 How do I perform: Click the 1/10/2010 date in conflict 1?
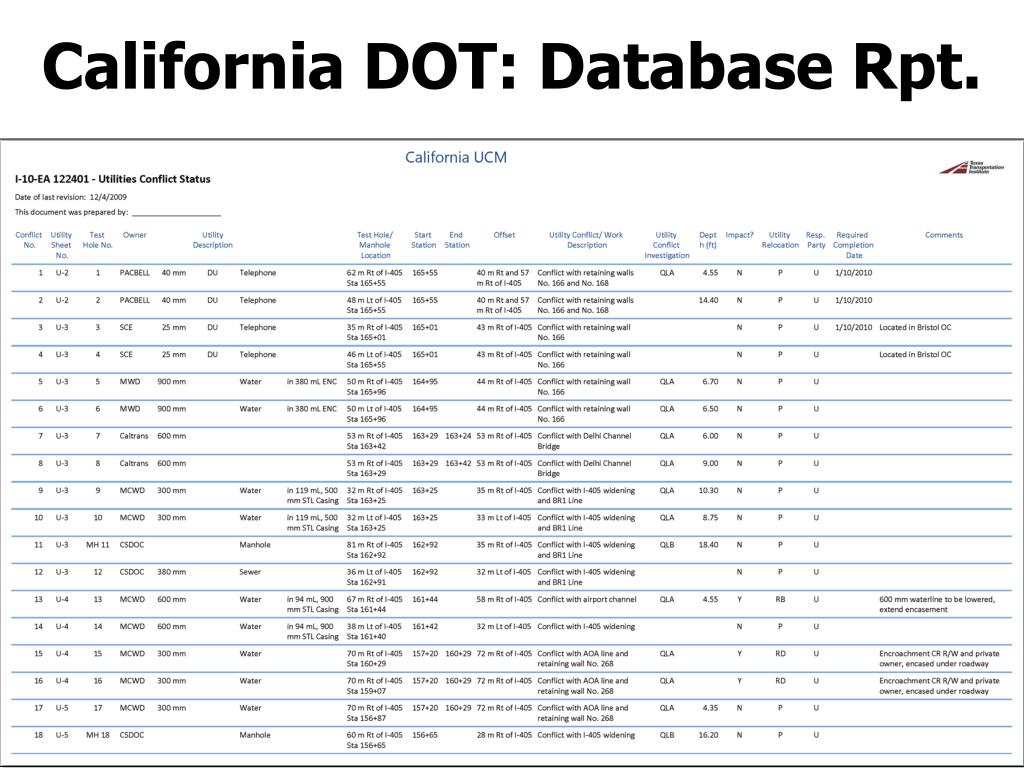pyautogui.click(x=854, y=273)
